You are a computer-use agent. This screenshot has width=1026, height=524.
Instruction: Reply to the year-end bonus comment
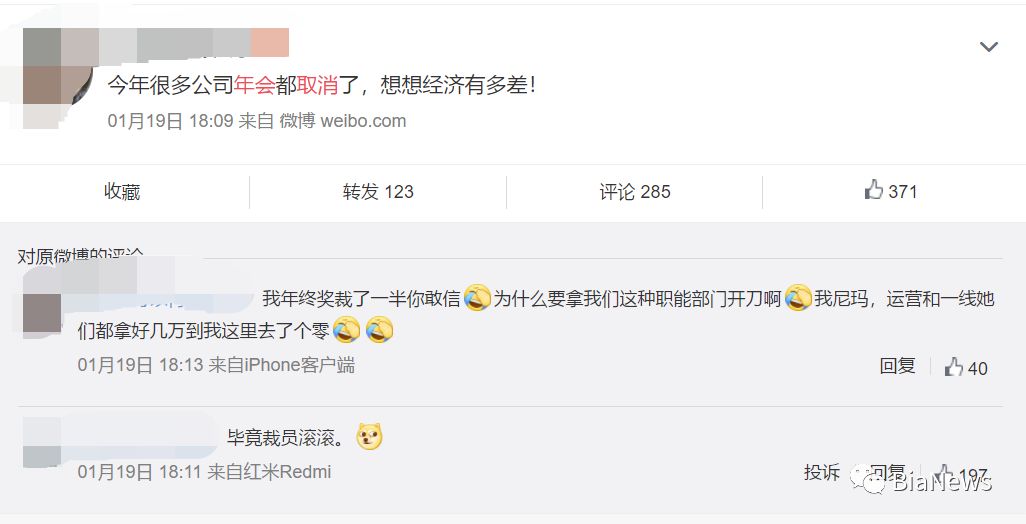coord(897,366)
